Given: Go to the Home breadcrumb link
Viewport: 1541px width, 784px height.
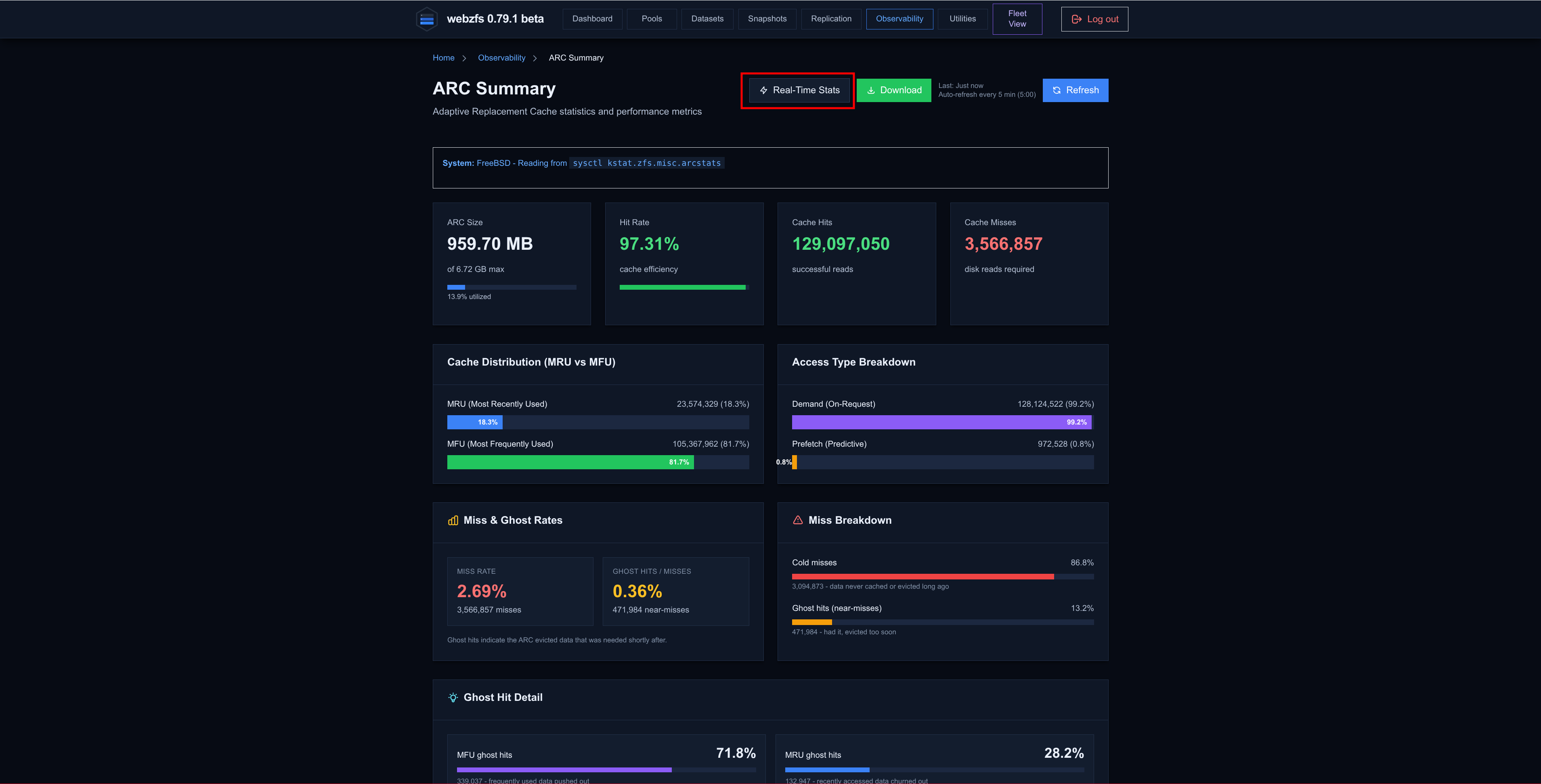Looking at the screenshot, I should click(443, 58).
